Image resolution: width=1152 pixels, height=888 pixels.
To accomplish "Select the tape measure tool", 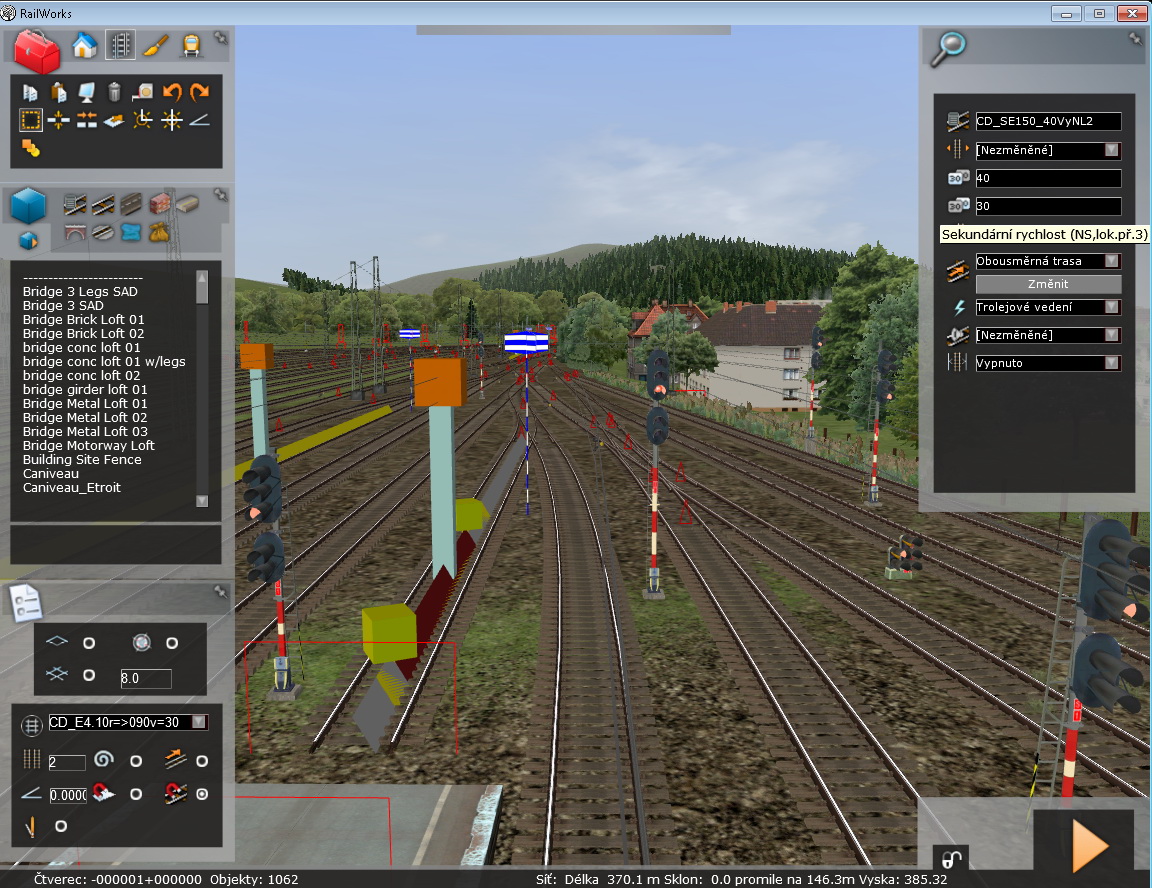I will click(143, 92).
